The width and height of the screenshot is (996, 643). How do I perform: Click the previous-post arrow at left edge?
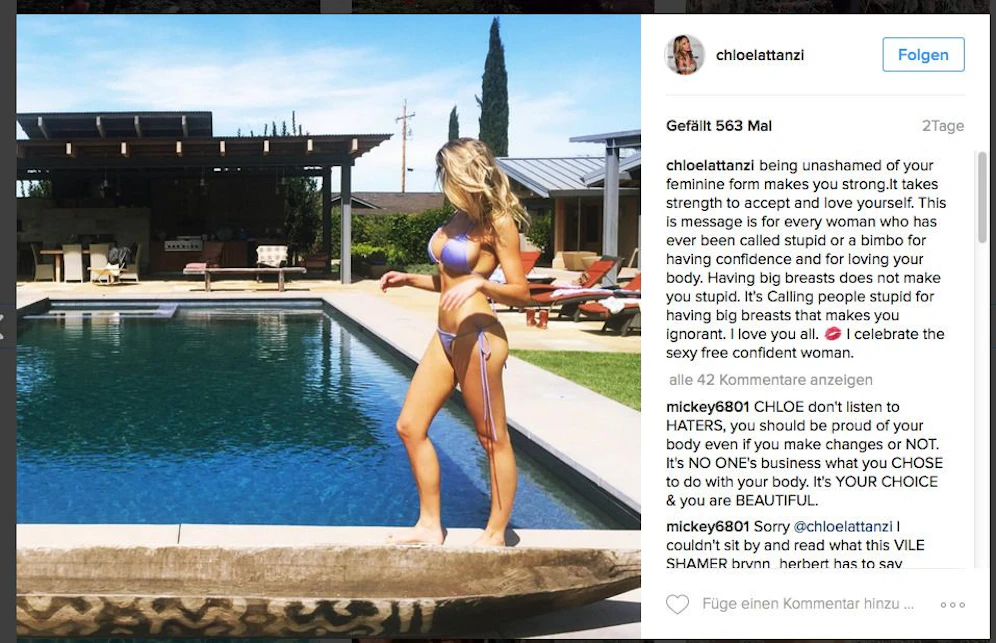3,327
